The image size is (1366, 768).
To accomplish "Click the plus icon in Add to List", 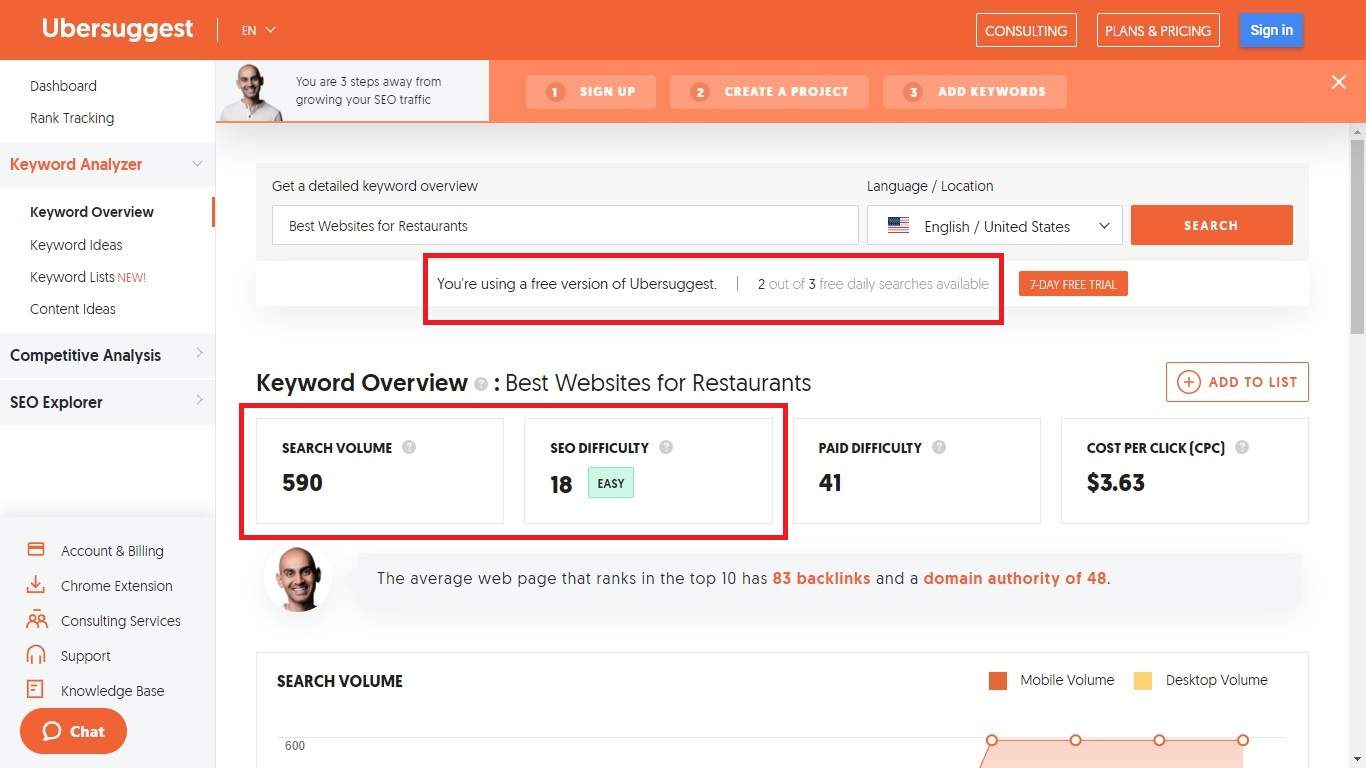I will coord(1188,382).
